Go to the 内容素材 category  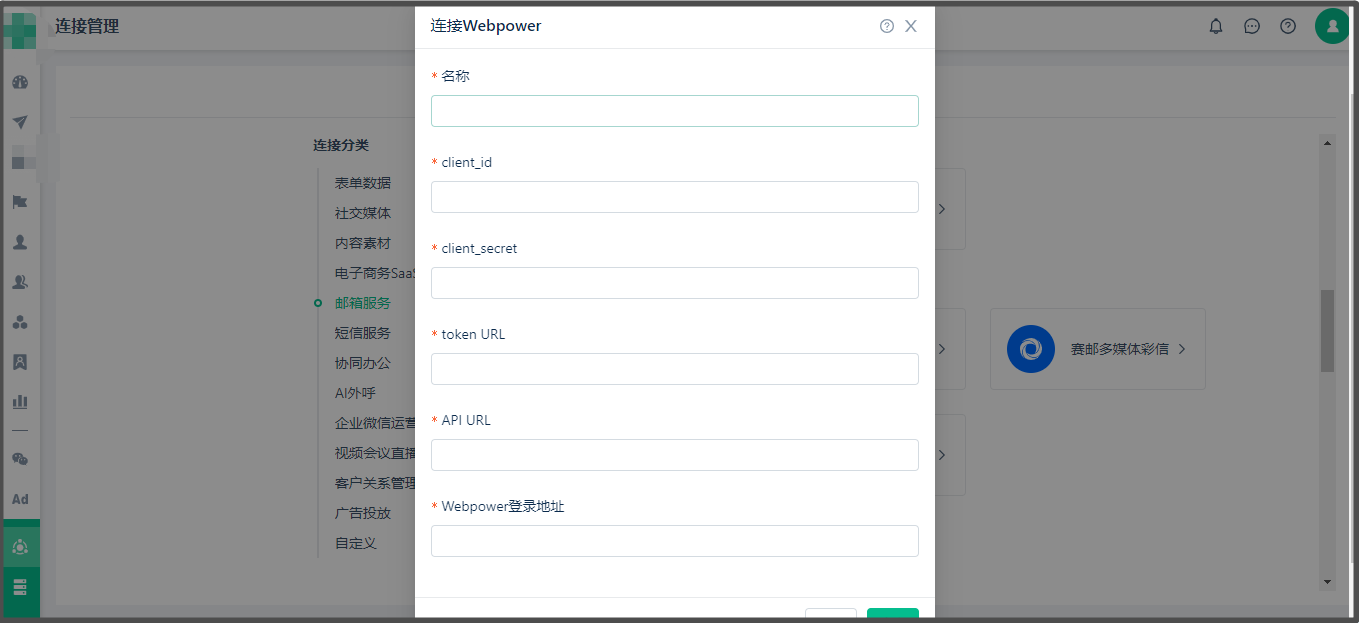point(363,243)
